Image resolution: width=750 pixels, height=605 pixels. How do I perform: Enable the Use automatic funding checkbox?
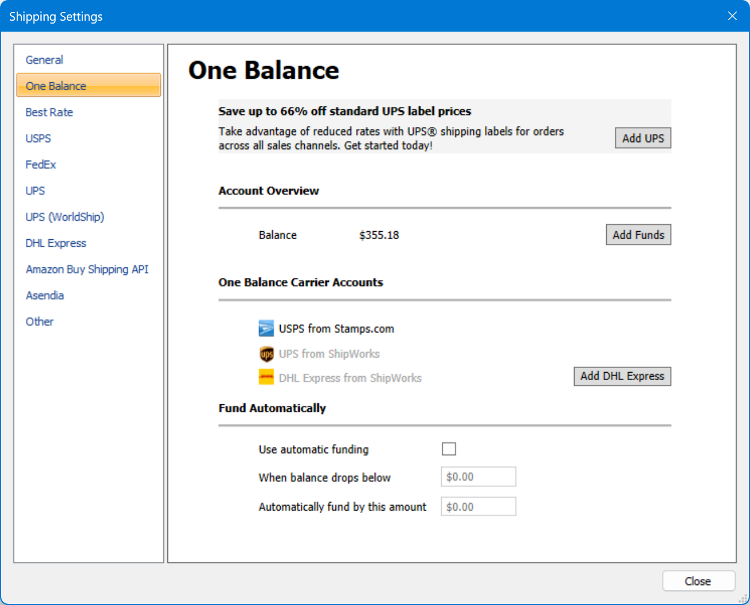pos(449,449)
